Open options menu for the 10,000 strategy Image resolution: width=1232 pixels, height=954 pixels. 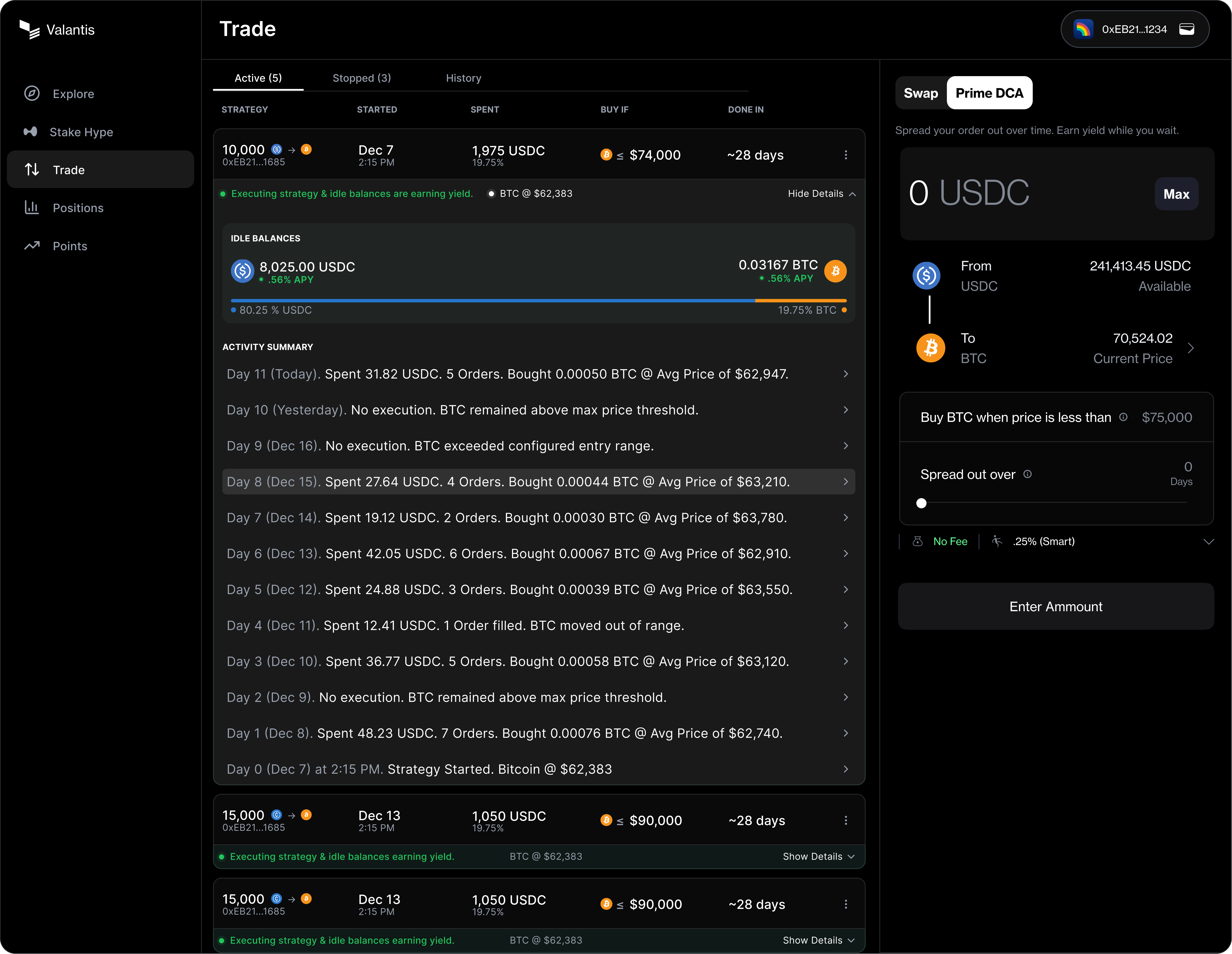(846, 155)
